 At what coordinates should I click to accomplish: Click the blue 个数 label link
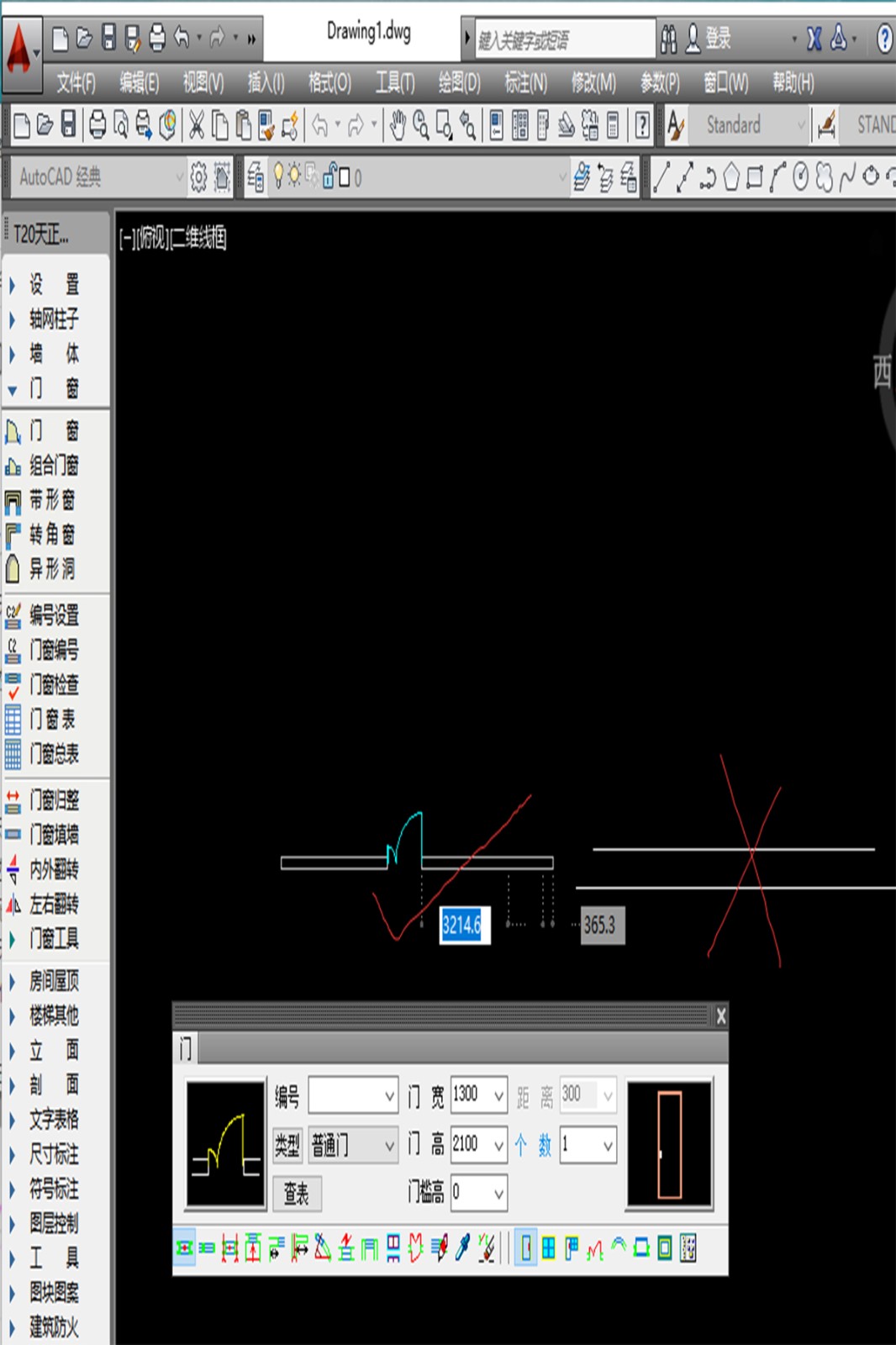coord(532,1145)
